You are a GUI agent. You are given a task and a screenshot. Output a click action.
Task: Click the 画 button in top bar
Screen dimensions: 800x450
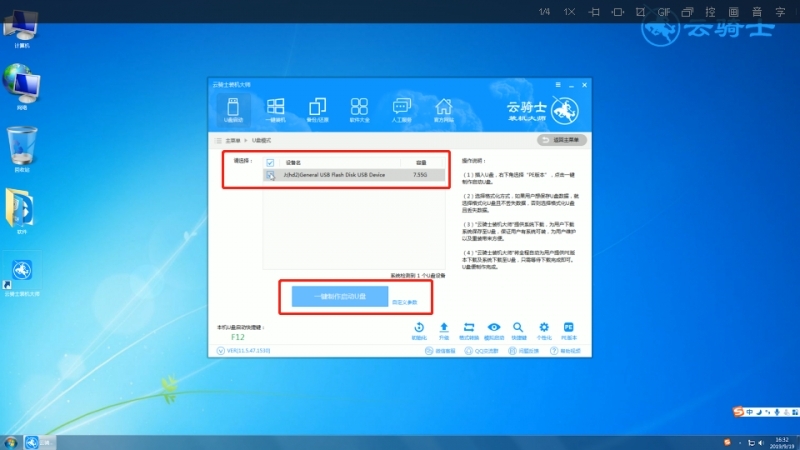click(734, 12)
